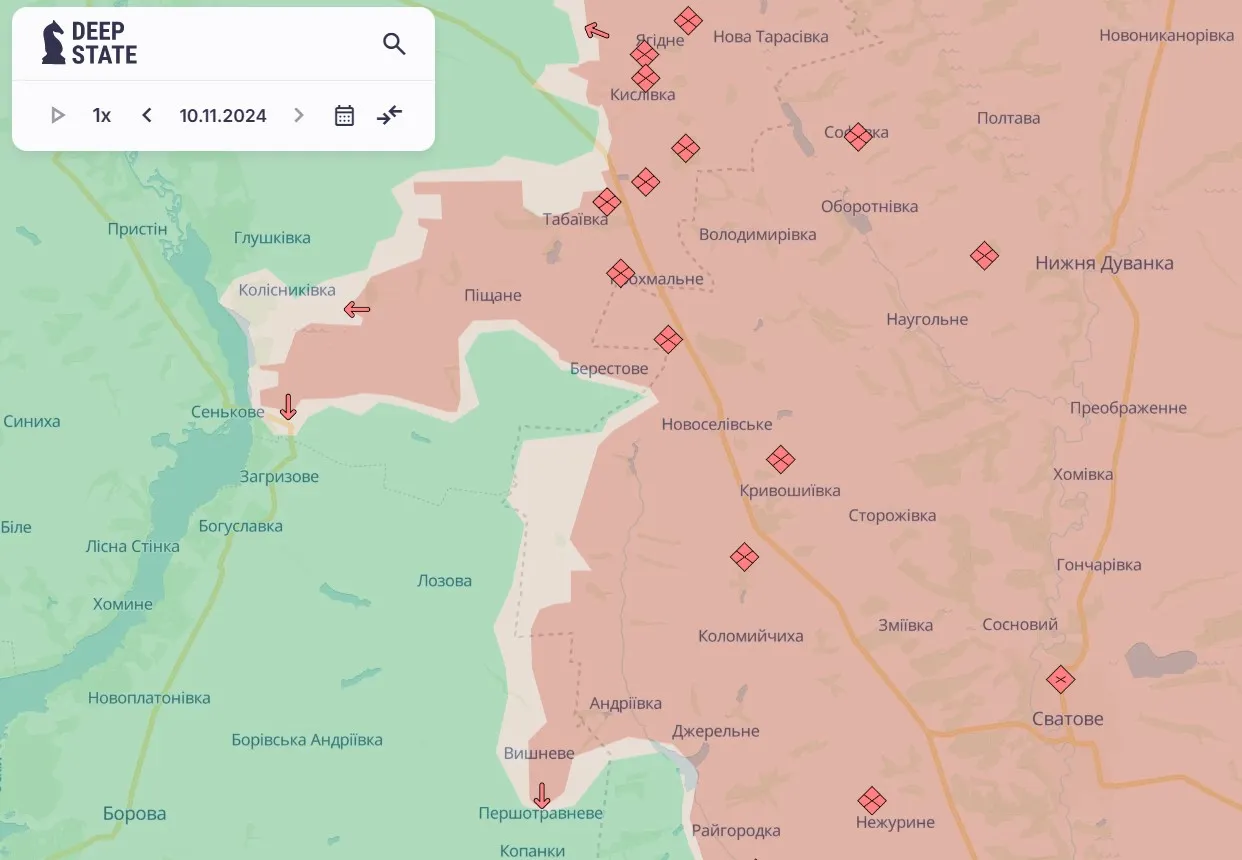This screenshot has width=1242, height=860.
Task: Open the calendar date picker
Action: coord(344,115)
